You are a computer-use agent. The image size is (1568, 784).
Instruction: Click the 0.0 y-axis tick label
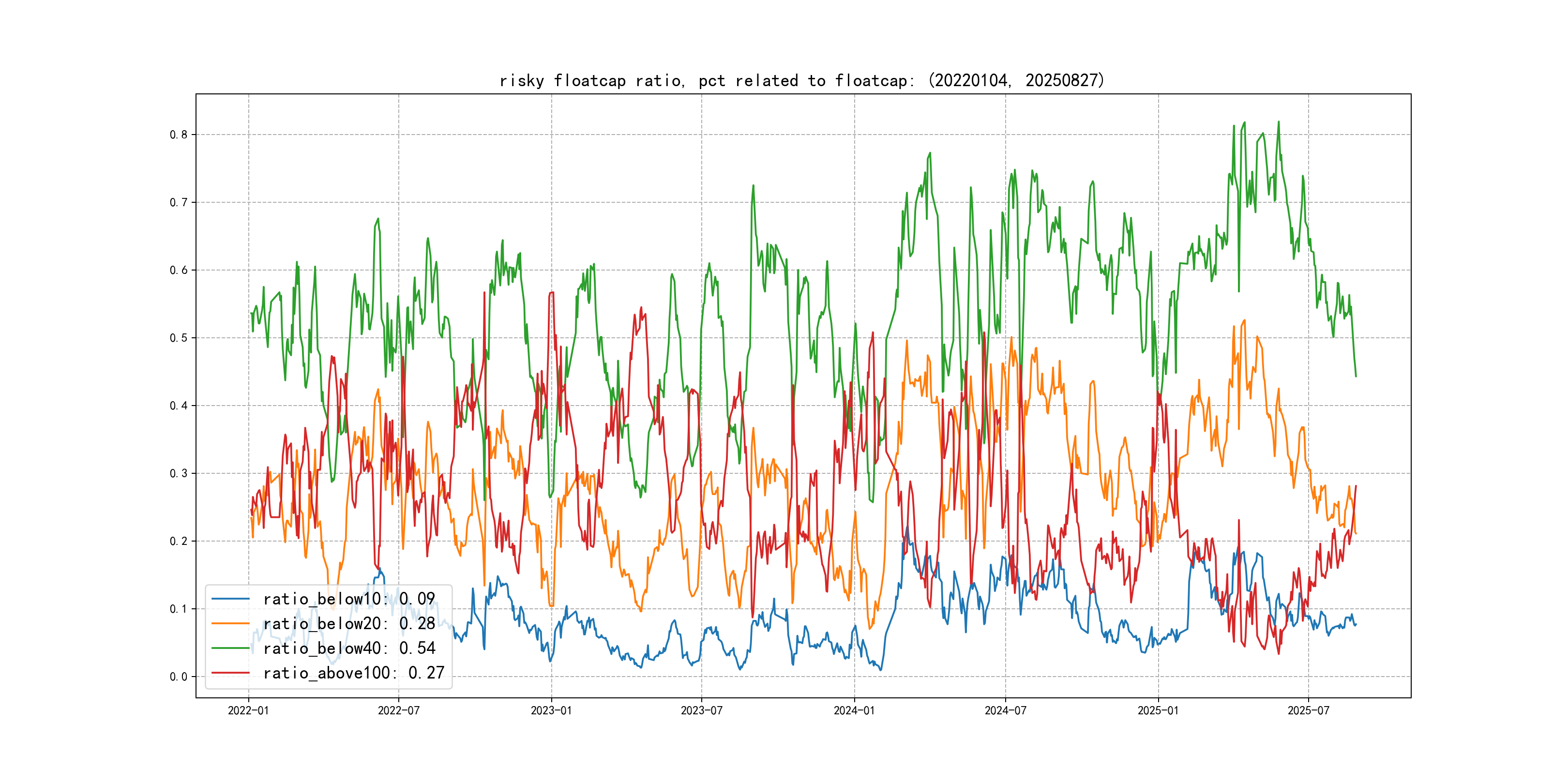(179, 676)
